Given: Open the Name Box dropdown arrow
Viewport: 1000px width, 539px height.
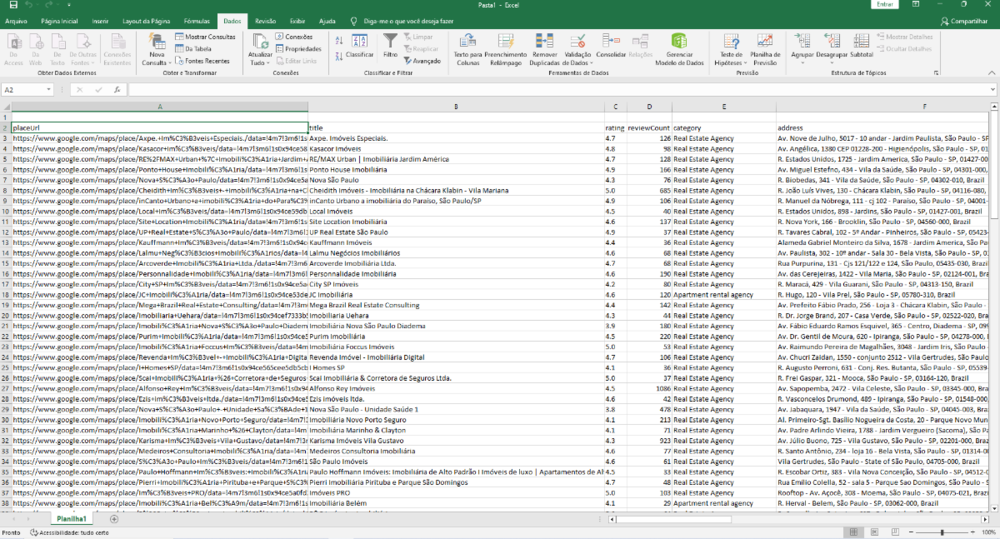Looking at the screenshot, I should point(48,90).
